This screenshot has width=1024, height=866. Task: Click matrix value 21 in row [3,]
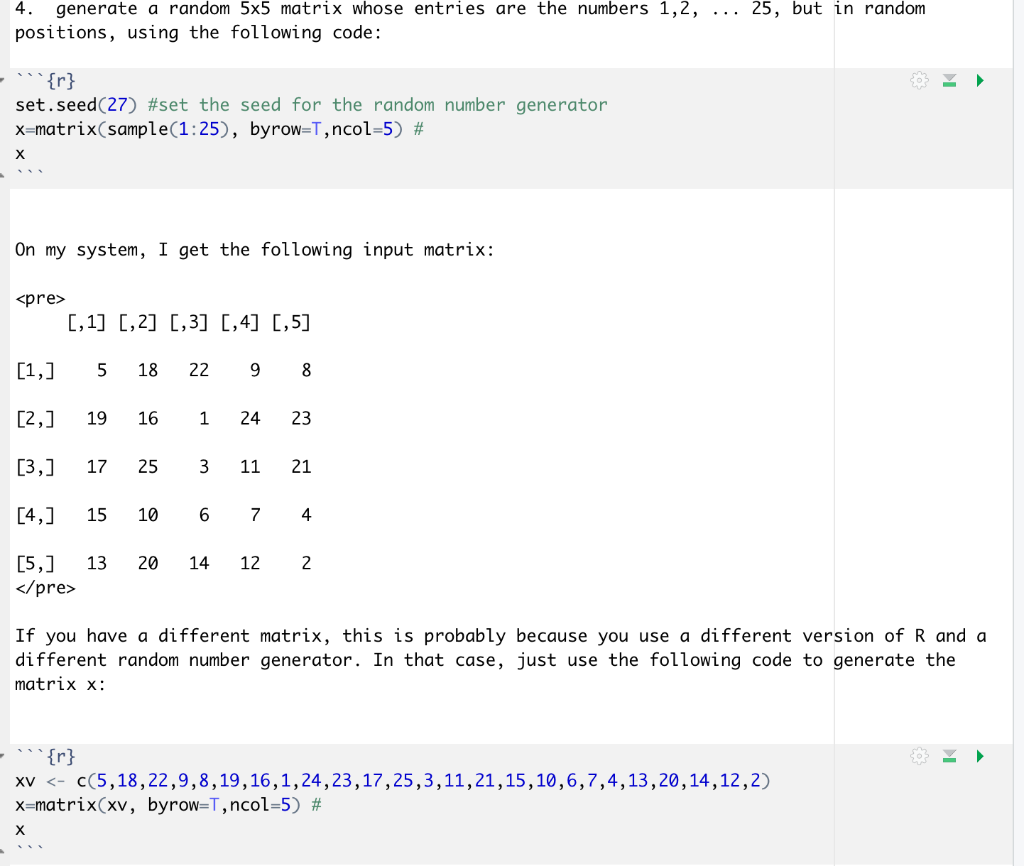[301, 467]
